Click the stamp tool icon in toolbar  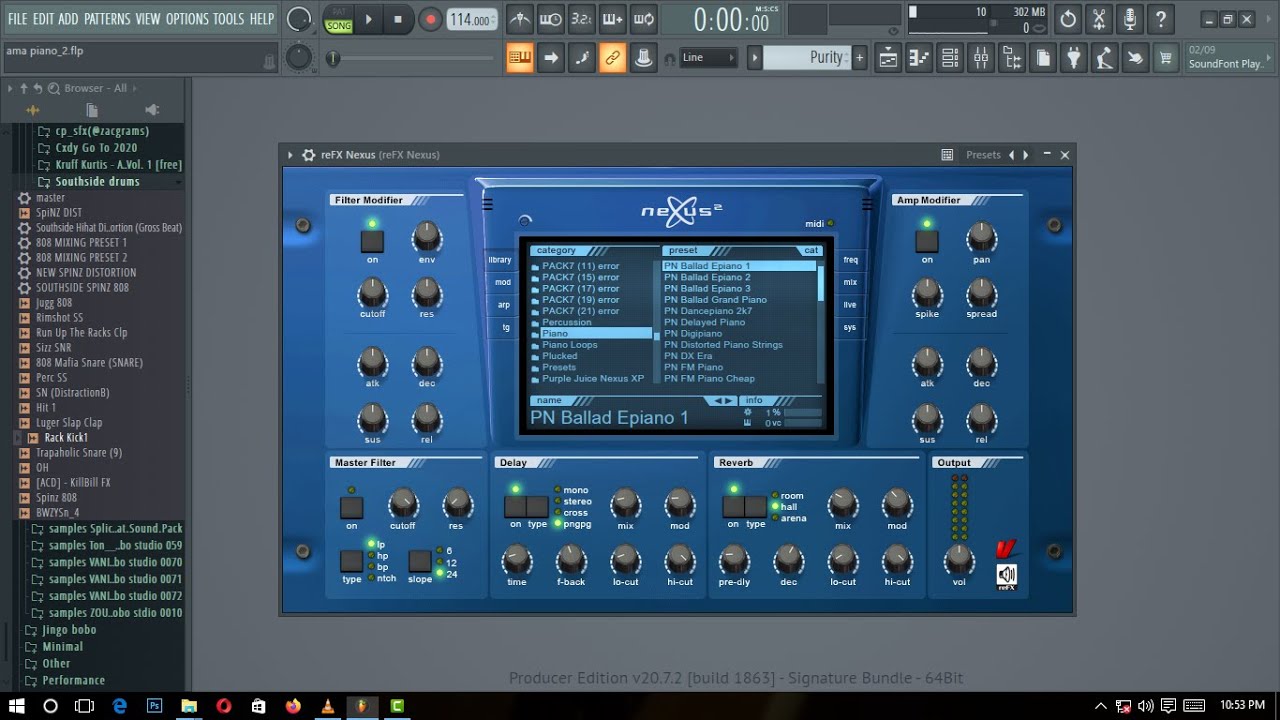pos(644,58)
